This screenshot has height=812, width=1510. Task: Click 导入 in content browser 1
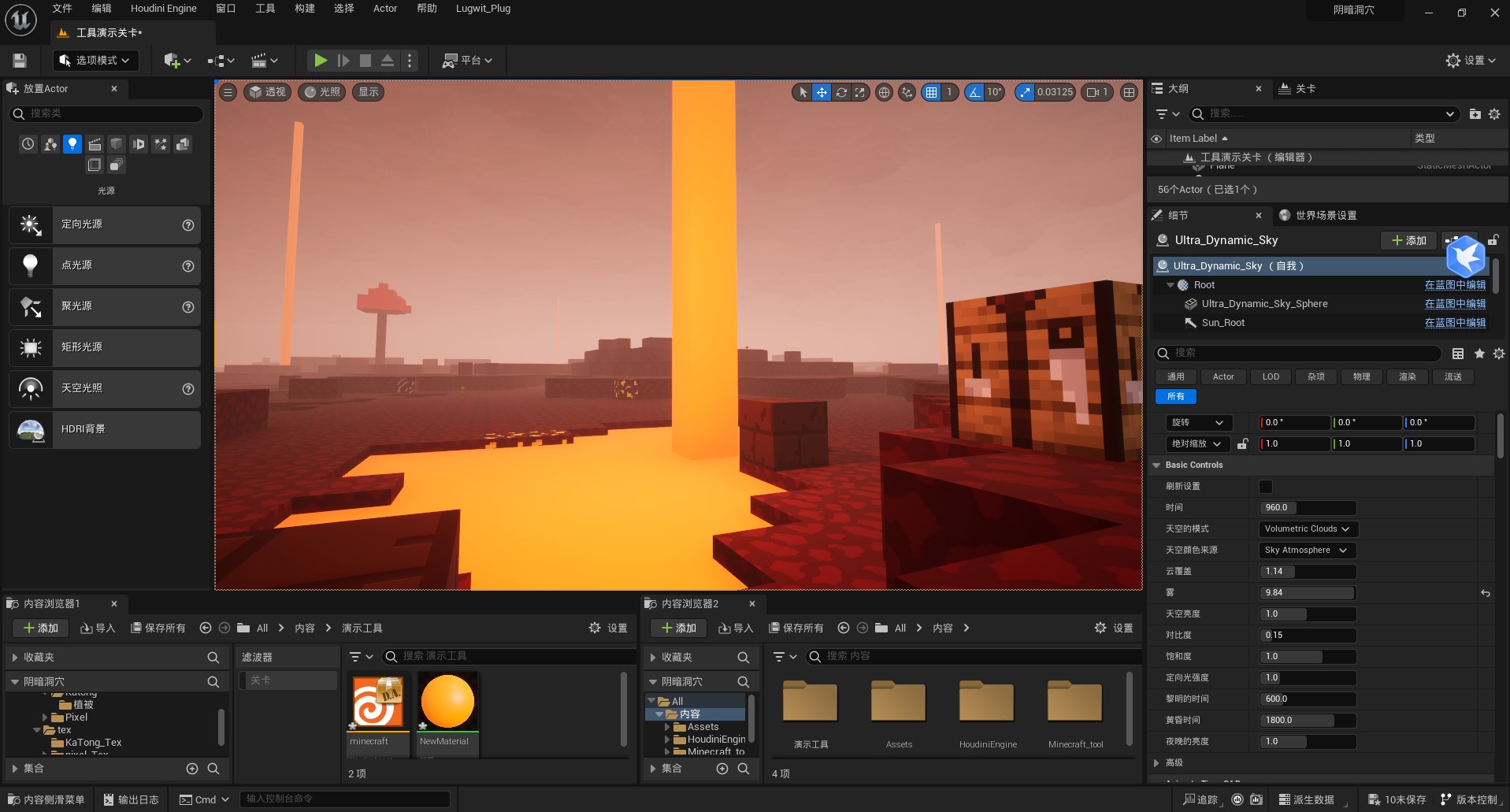[98, 628]
